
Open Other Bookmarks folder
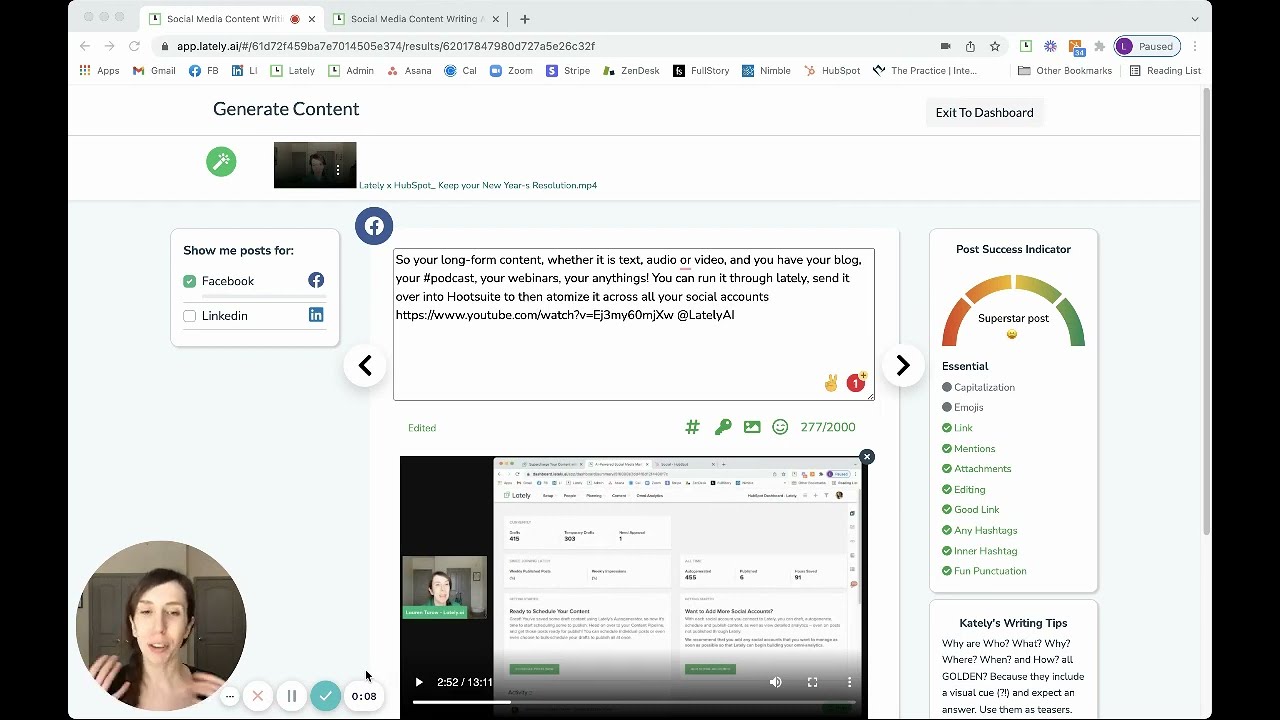[1065, 71]
